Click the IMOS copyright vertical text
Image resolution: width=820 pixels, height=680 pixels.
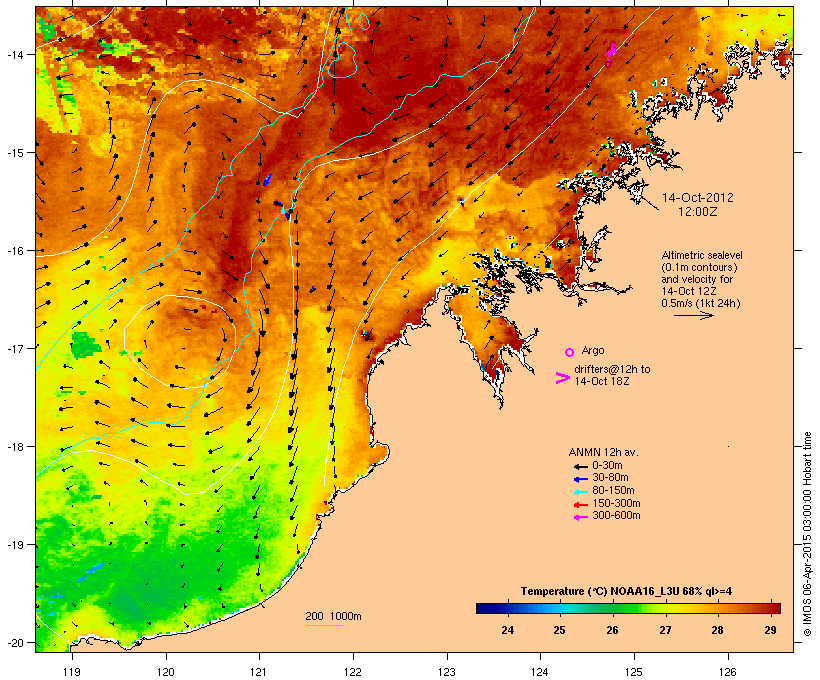click(807, 534)
